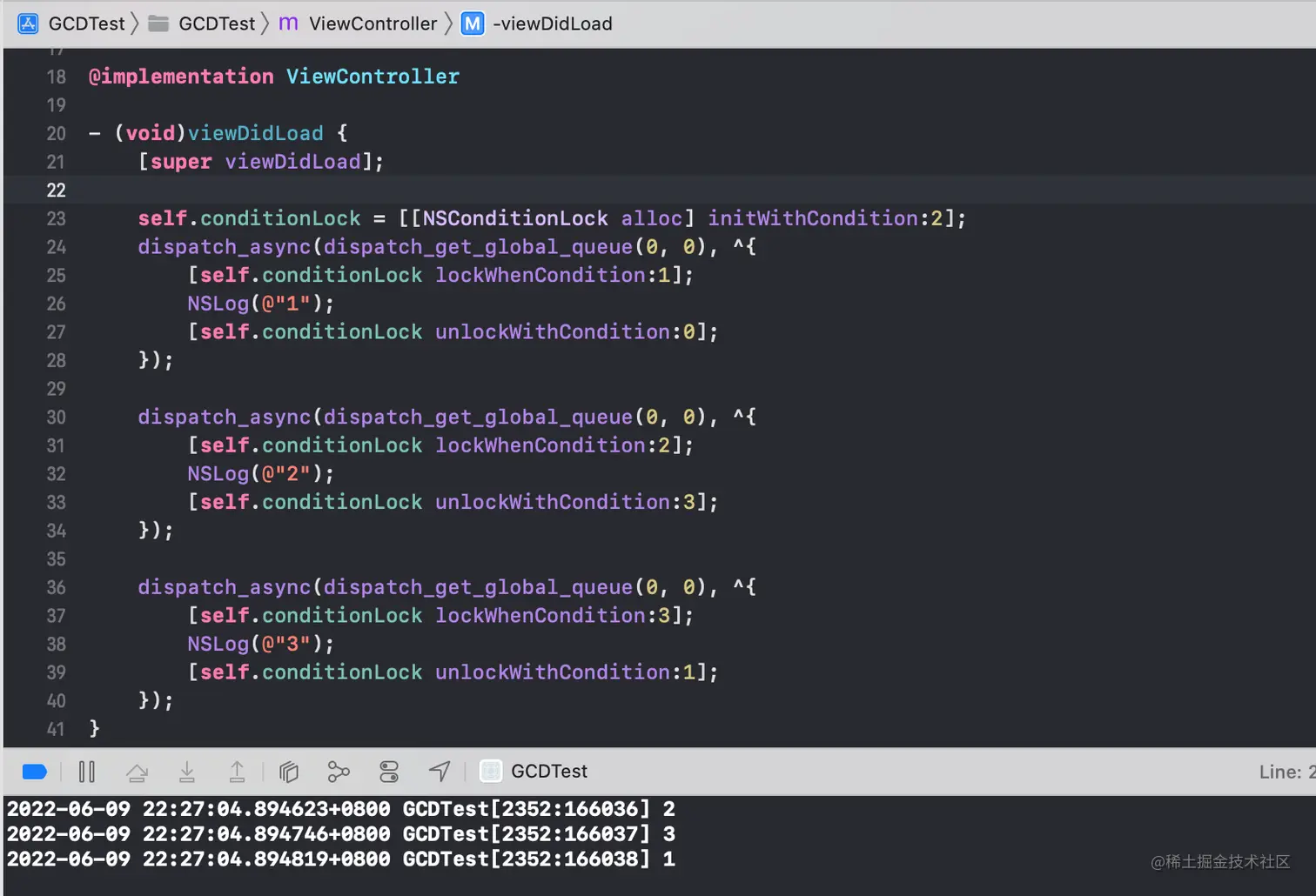Click console log line ending in 2
This screenshot has height=896, width=1316.
[x=341, y=809]
